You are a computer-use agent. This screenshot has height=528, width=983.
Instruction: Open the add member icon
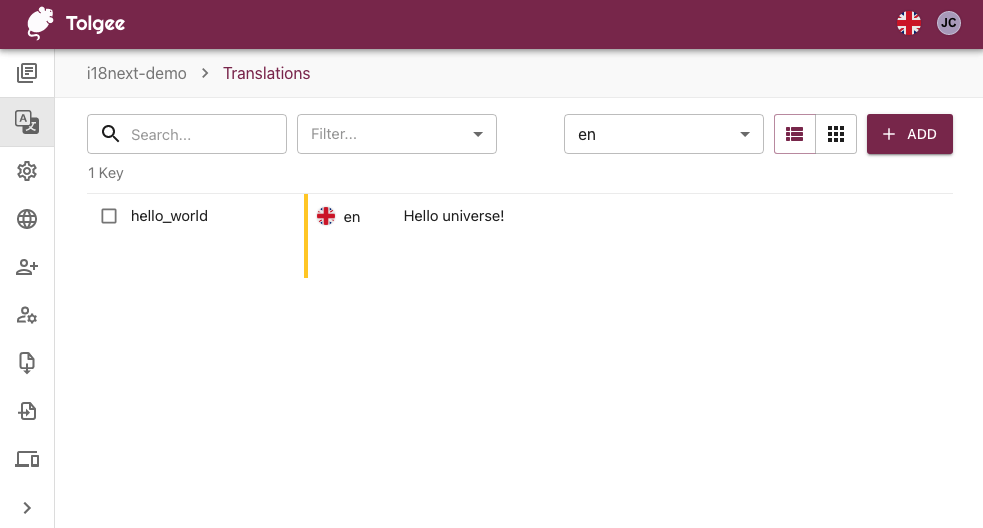click(27, 267)
